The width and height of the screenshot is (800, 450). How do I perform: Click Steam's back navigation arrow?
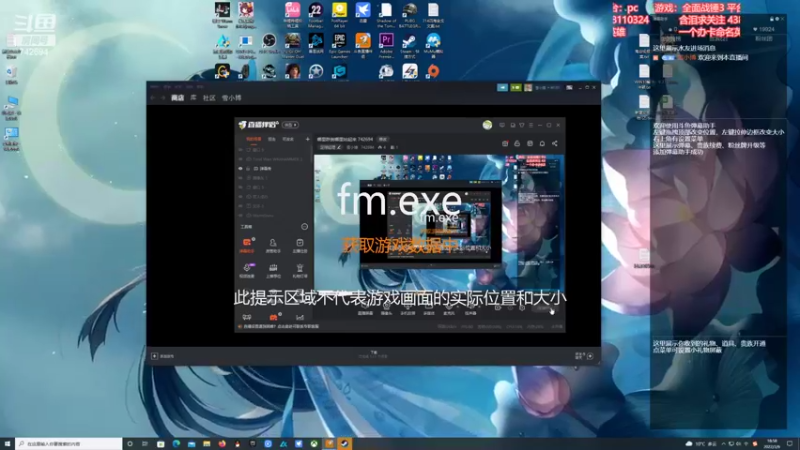coord(153,98)
